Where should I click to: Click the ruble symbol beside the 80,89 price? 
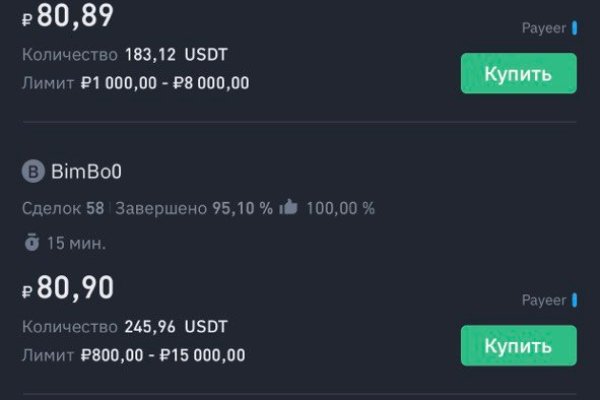tap(27, 19)
